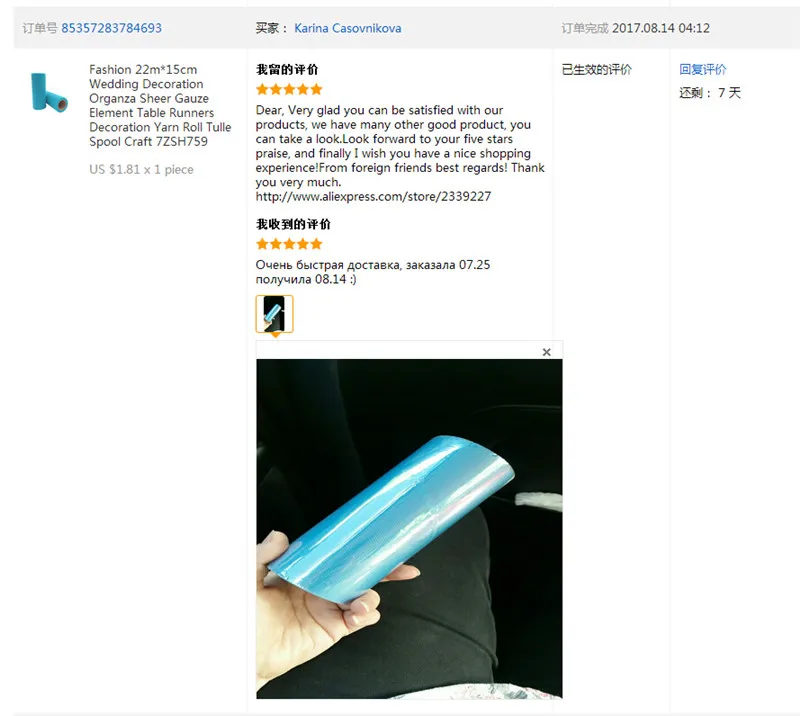Select the review photo thumbnail
Viewport: 800px width, 716px height.
pyautogui.click(x=274, y=314)
